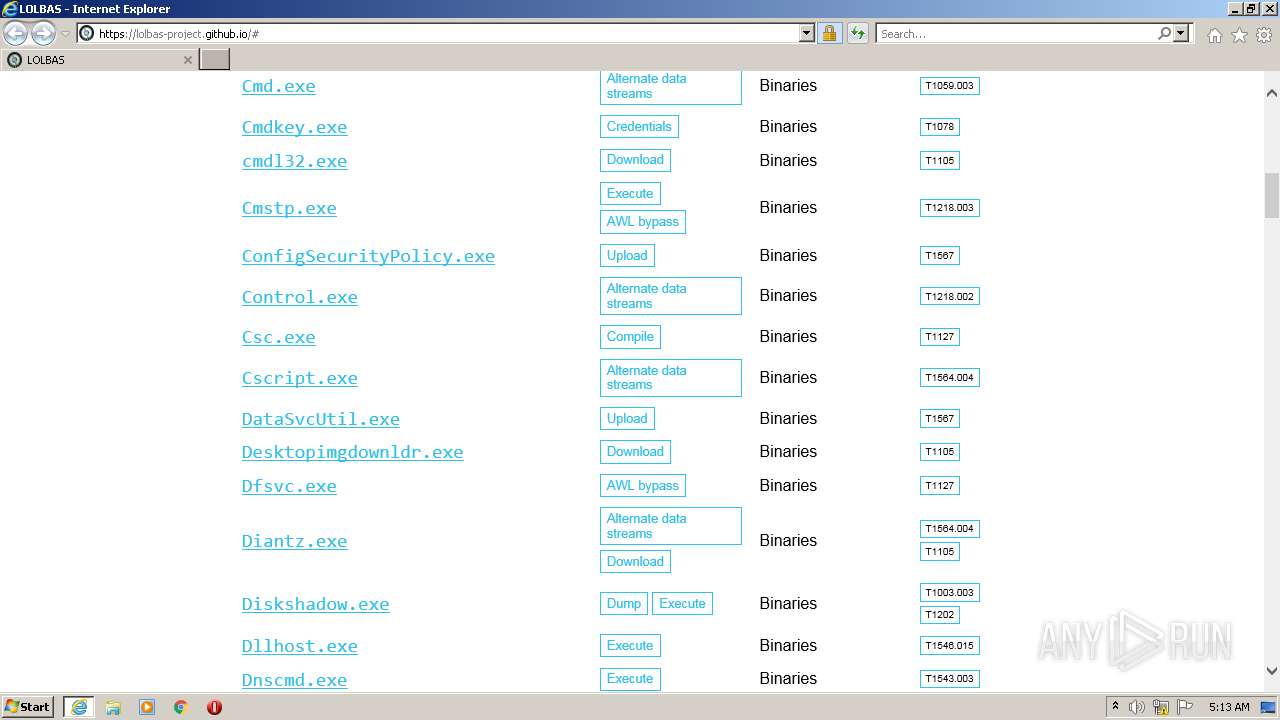Open a new blank tab

pyautogui.click(x=215, y=59)
